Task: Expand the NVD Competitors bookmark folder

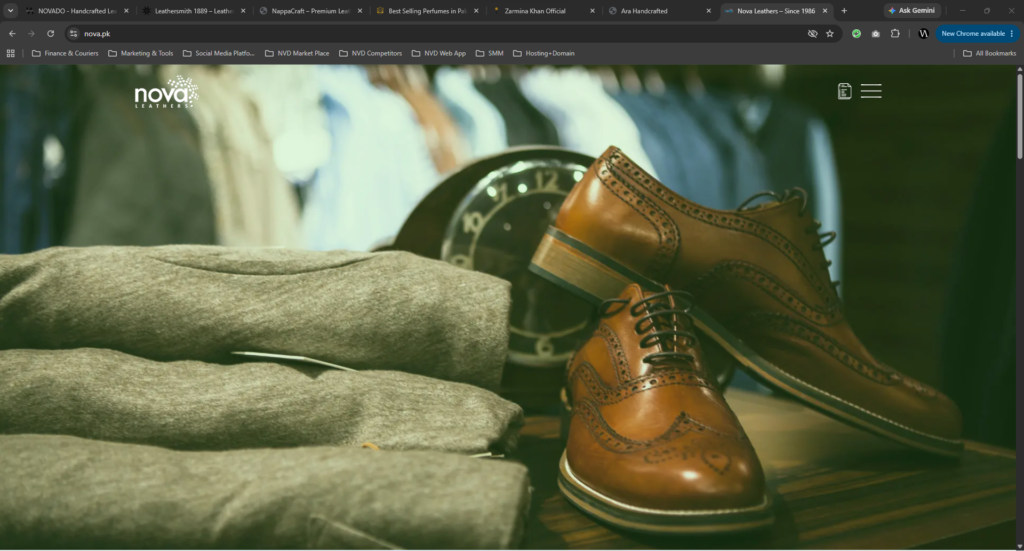Action: tap(370, 54)
